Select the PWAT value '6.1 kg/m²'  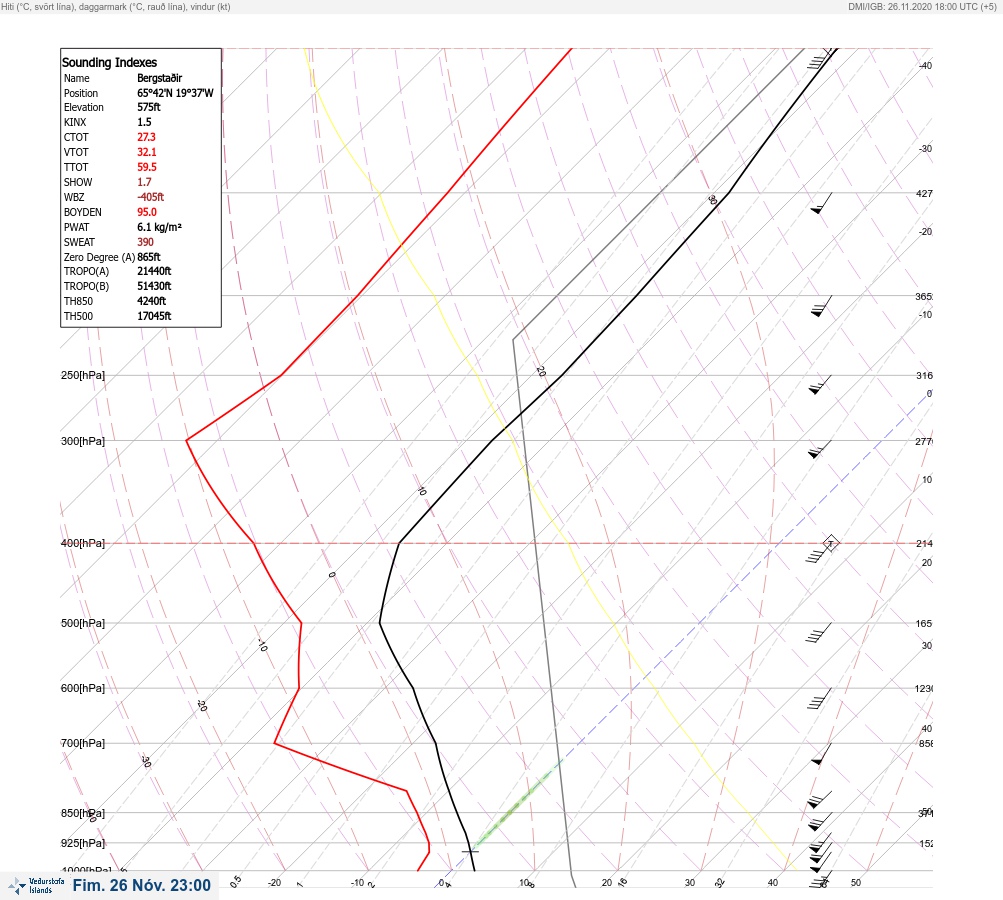tap(159, 227)
